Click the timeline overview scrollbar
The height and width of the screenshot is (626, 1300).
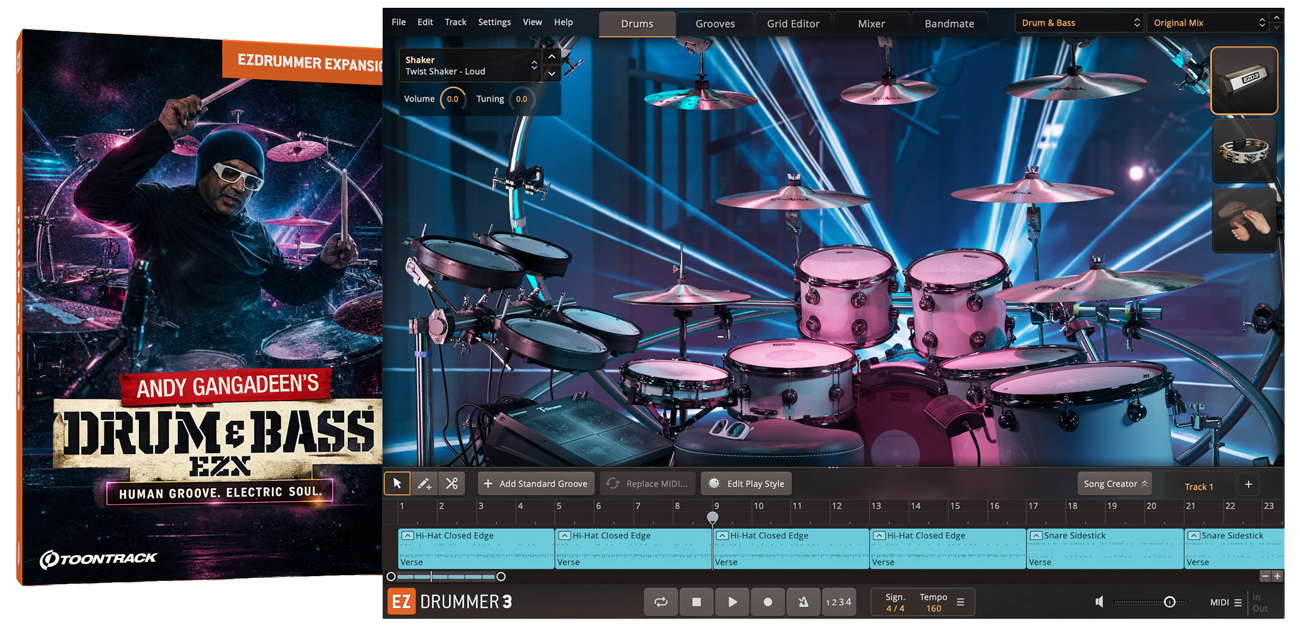click(x=446, y=577)
